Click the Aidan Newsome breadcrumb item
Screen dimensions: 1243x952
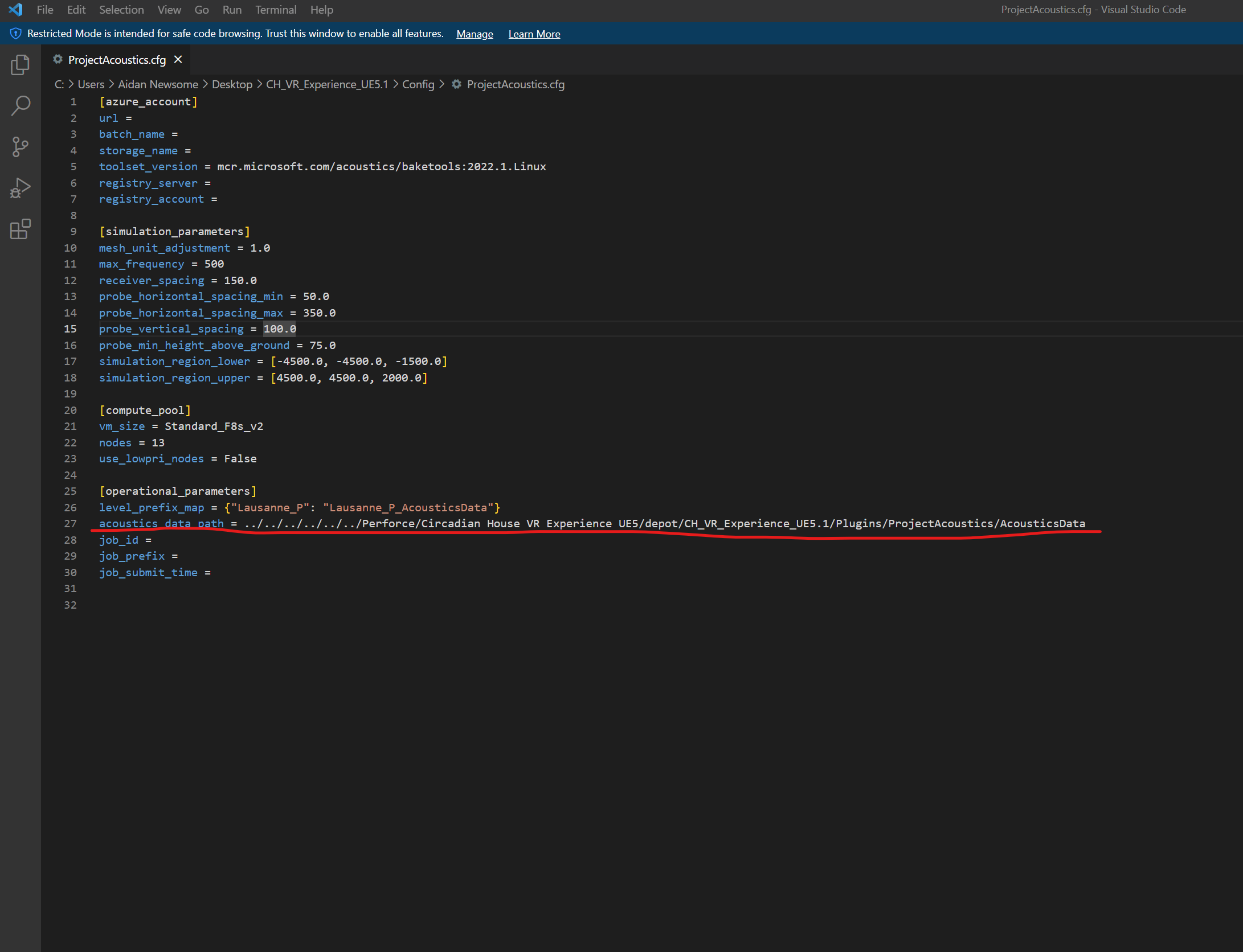pyautogui.click(x=158, y=84)
